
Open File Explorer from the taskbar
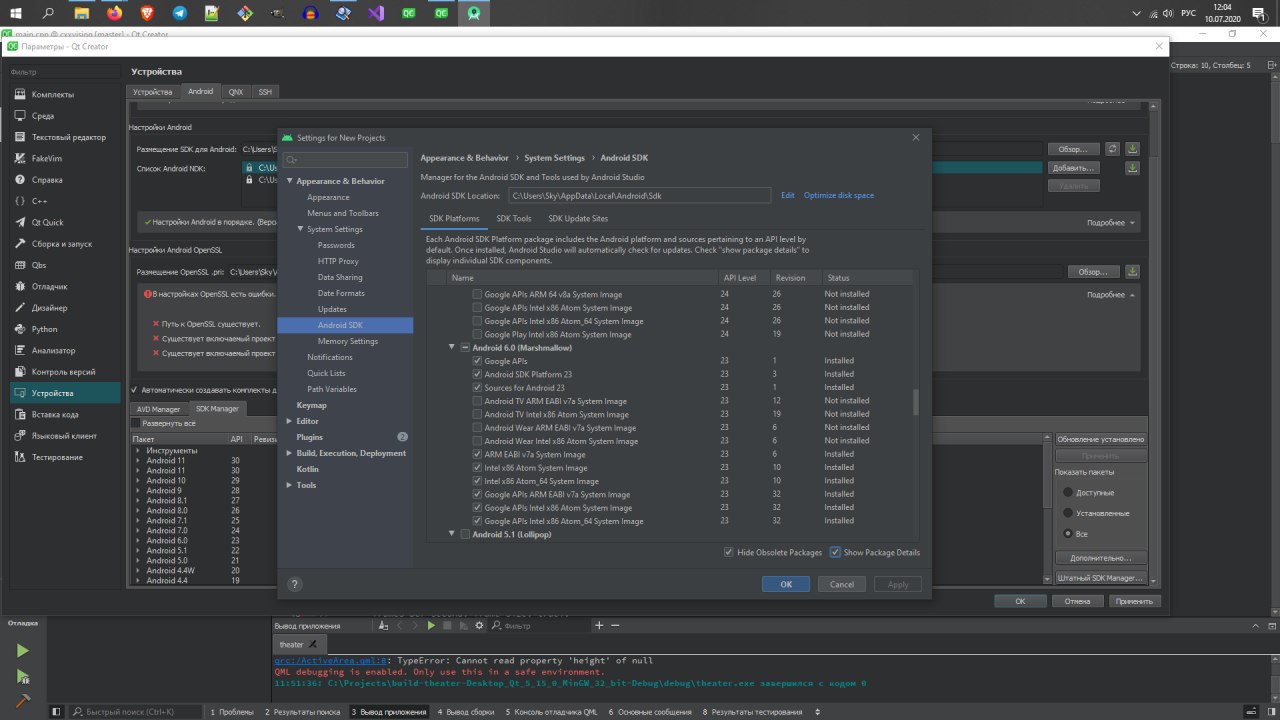click(x=82, y=14)
